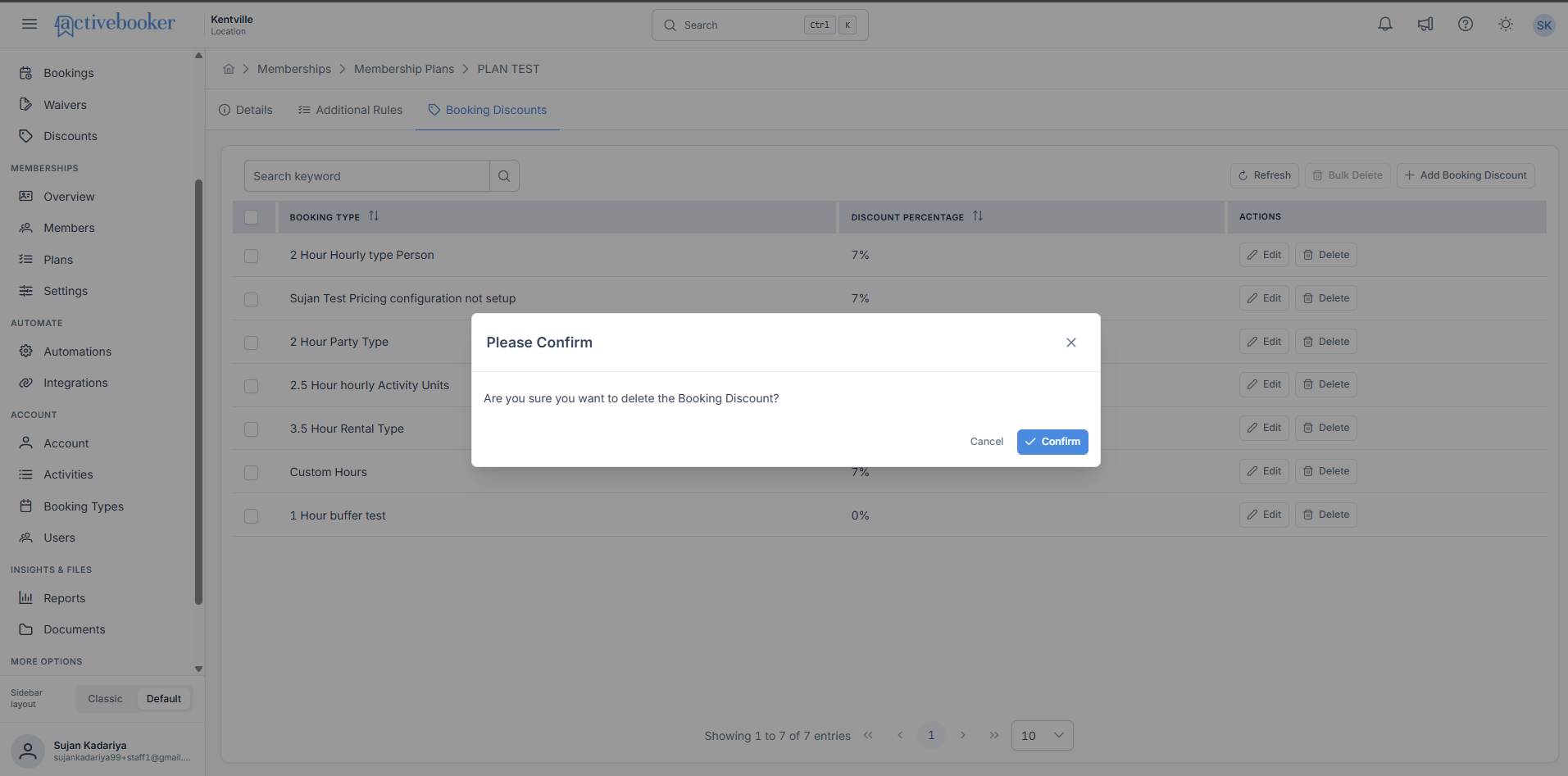
Task: Click the Membership Plans breadcrumb link
Action: 404,69
